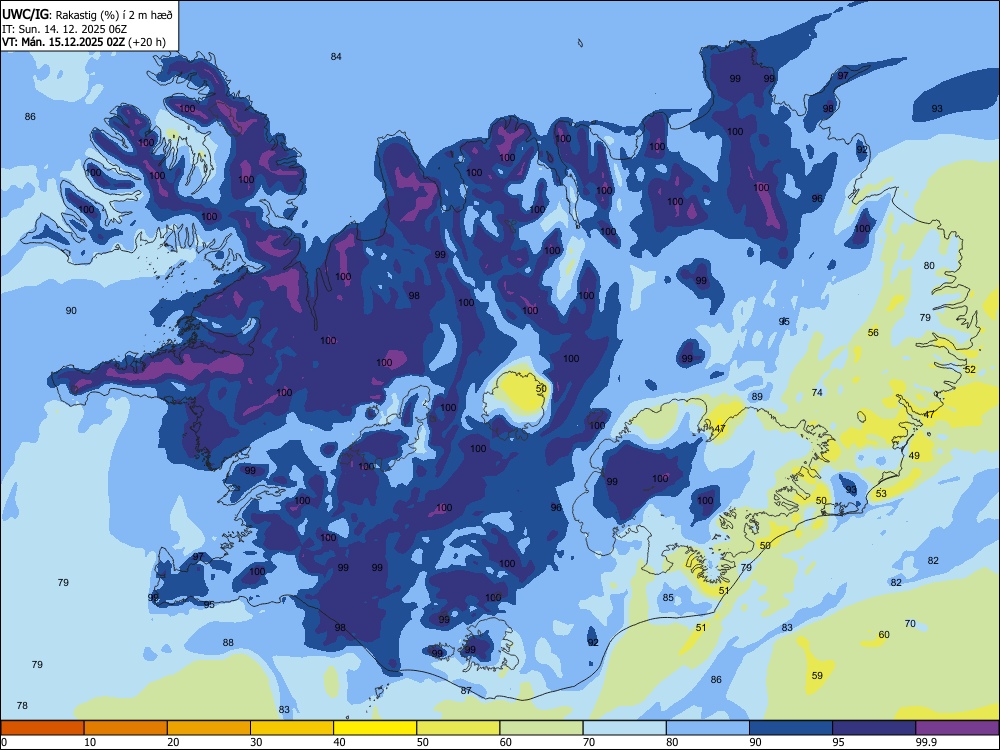Screen dimensions: 1000x750
Task: Click the '40' legend tick label
Action: (339, 742)
